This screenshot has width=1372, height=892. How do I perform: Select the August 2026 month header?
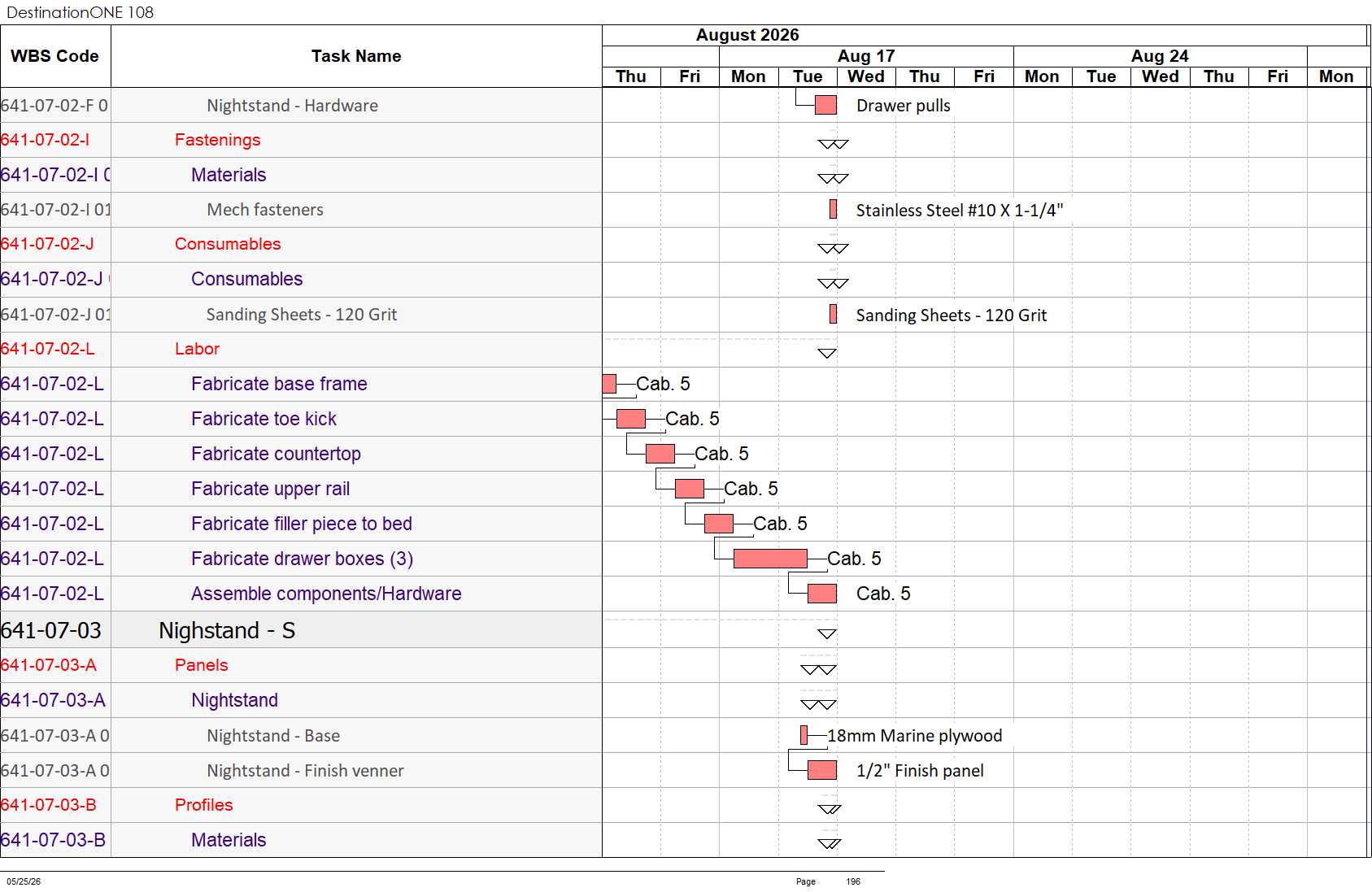coord(747,35)
